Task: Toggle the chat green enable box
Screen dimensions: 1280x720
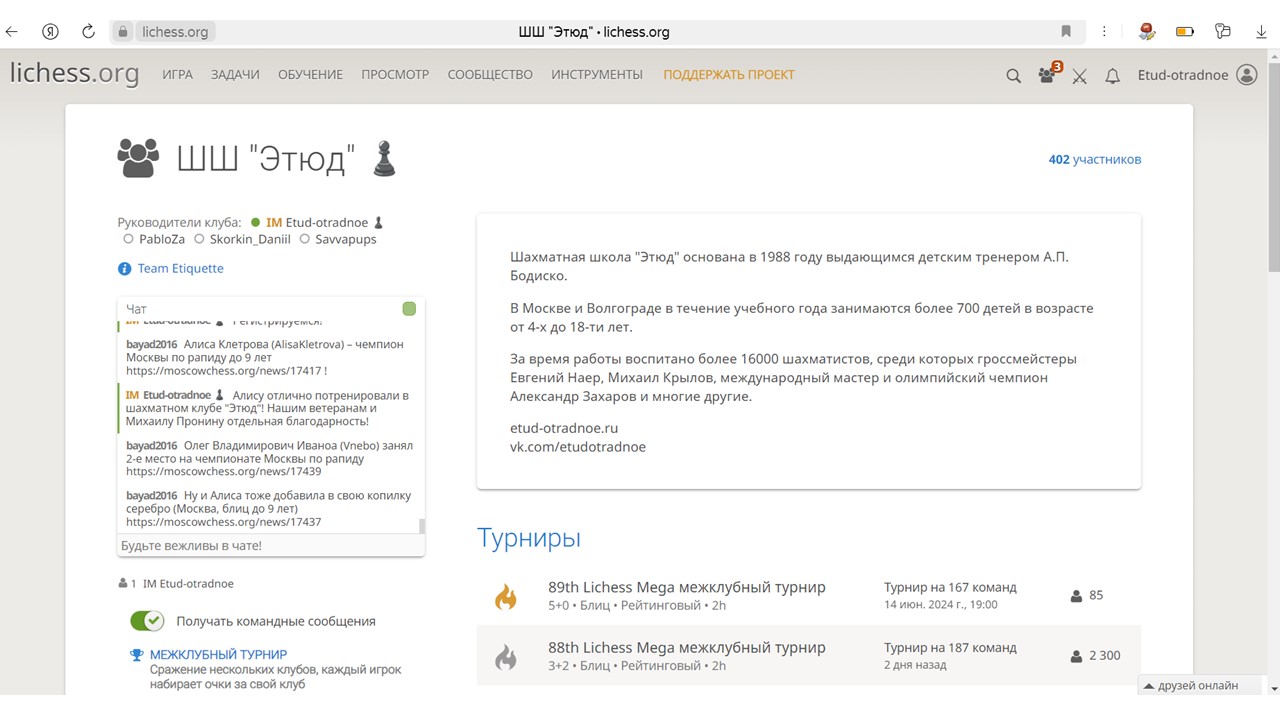Action: pos(409,309)
